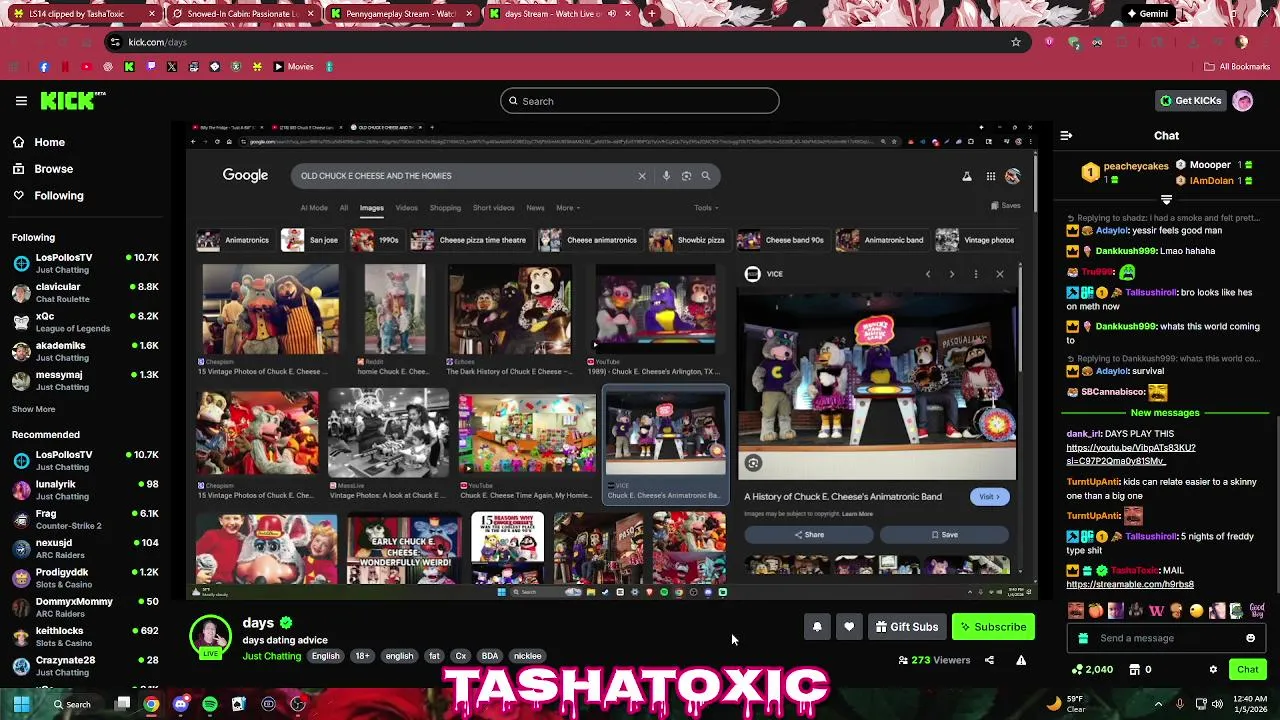Click the 18+ stream tag
This screenshot has width=1280, height=720.
[362, 656]
